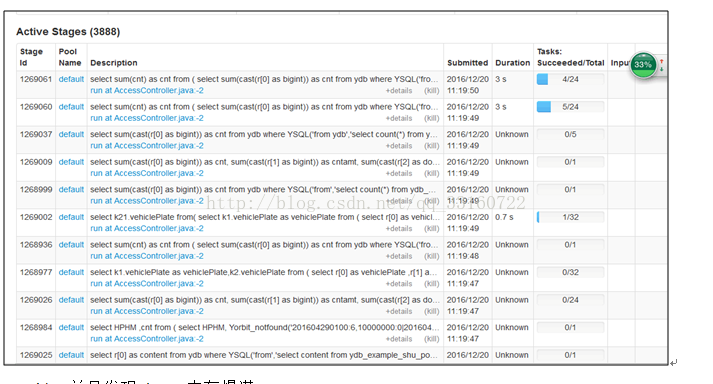Kill stage 1268984
Image resolution: width=713 pixels, height=384 pixels.
pyautogui.click(x=432, y=339)
